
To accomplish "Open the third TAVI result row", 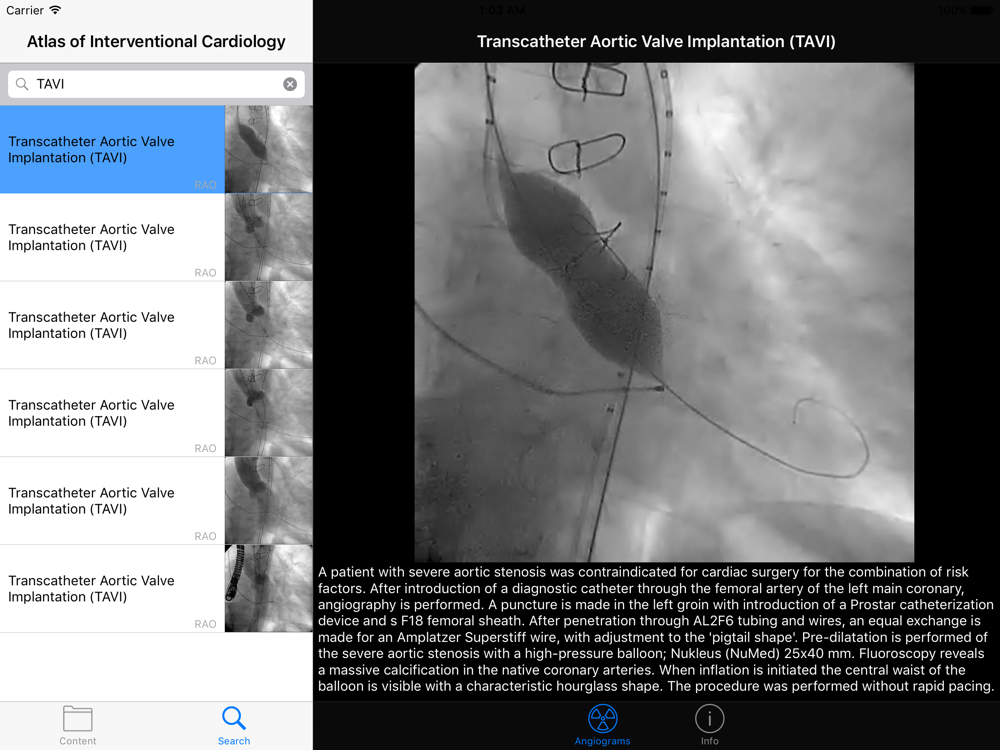I will click(x=156, y=325).
